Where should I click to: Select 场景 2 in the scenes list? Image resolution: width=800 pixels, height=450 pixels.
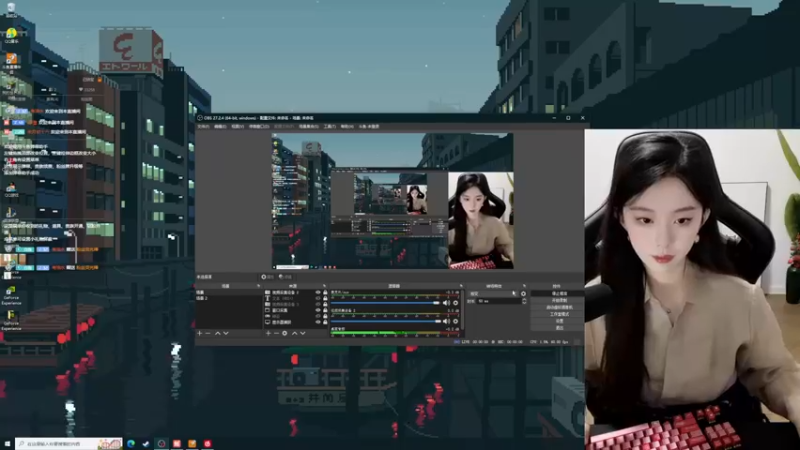228,298
